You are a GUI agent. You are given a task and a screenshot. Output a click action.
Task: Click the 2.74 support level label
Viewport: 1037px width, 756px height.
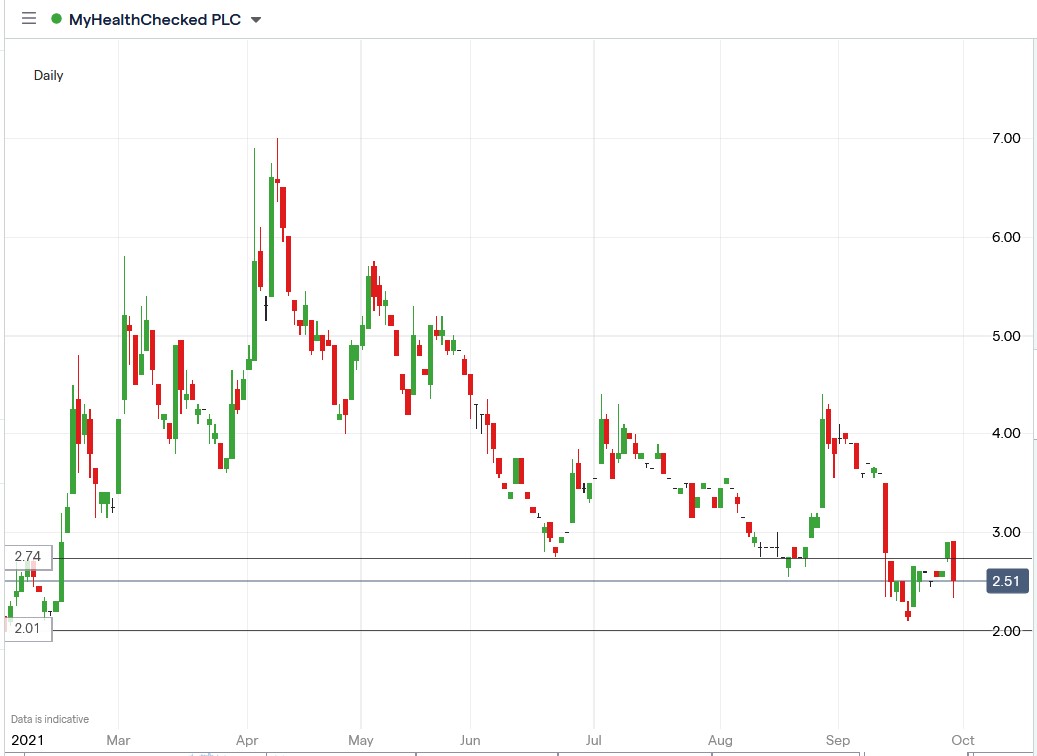tap(27, 557)
